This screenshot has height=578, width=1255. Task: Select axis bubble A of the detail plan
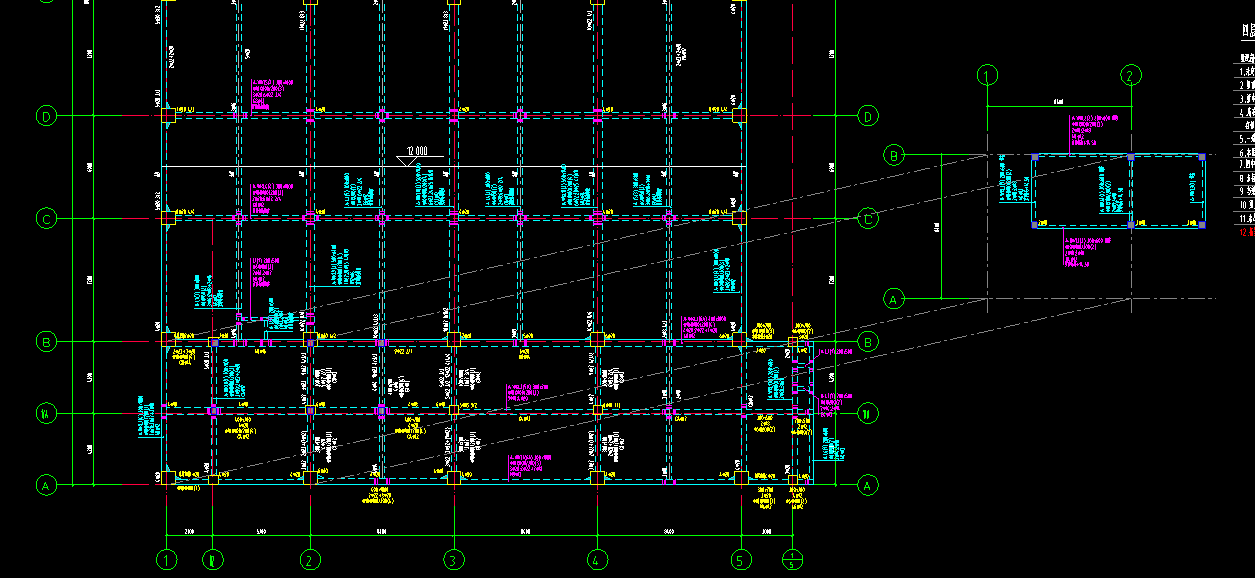895,298
